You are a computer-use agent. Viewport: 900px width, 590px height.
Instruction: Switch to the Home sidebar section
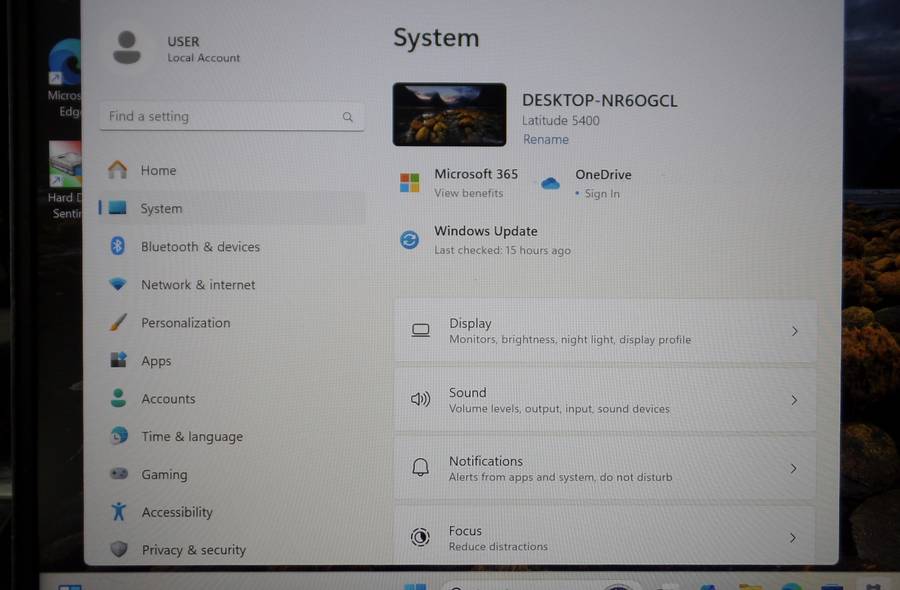click(x=157, y=170)
